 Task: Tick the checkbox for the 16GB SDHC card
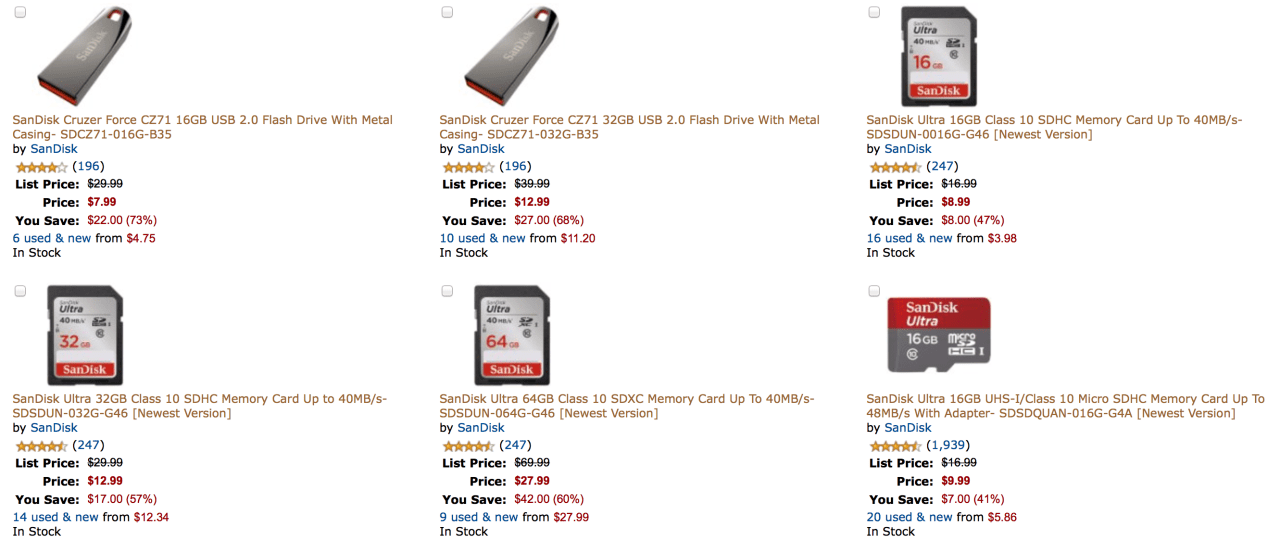click(874, 12)
